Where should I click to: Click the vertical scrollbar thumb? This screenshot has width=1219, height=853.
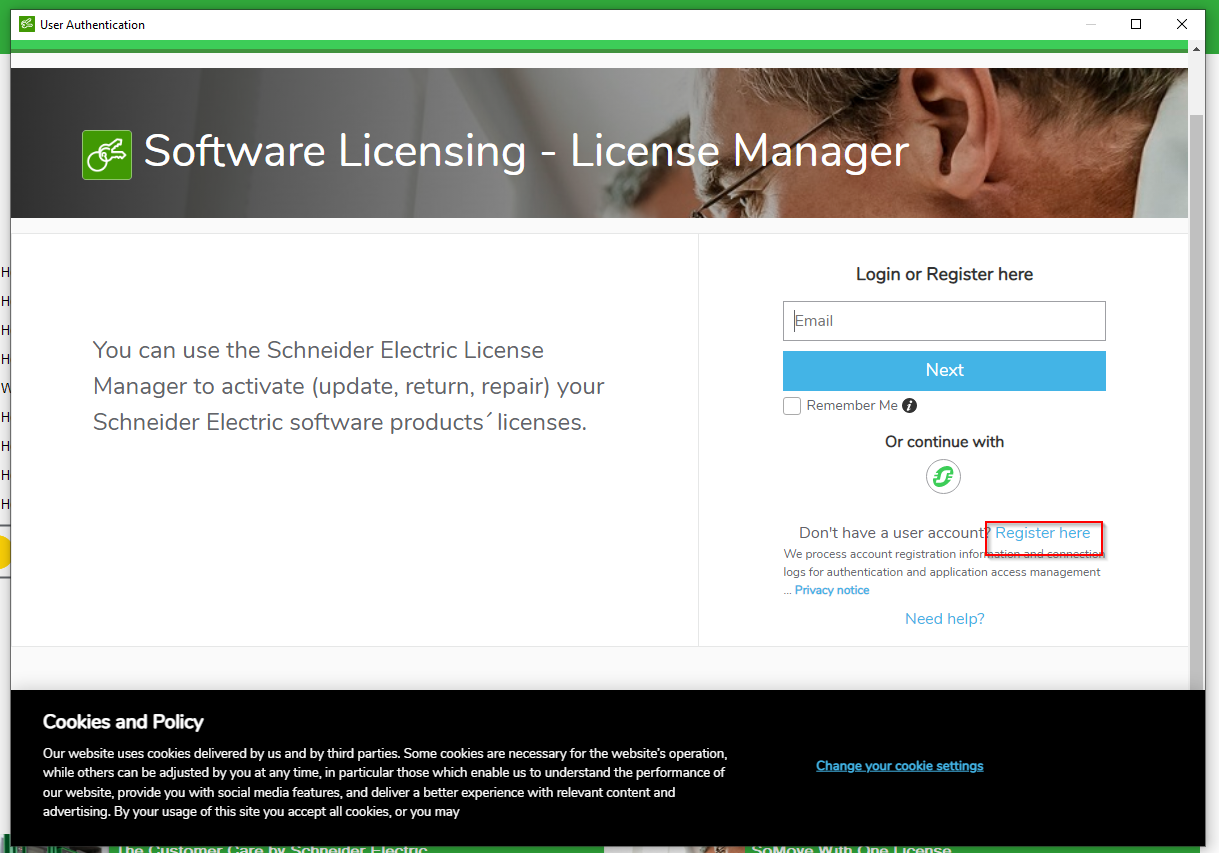coord(1196,400)
